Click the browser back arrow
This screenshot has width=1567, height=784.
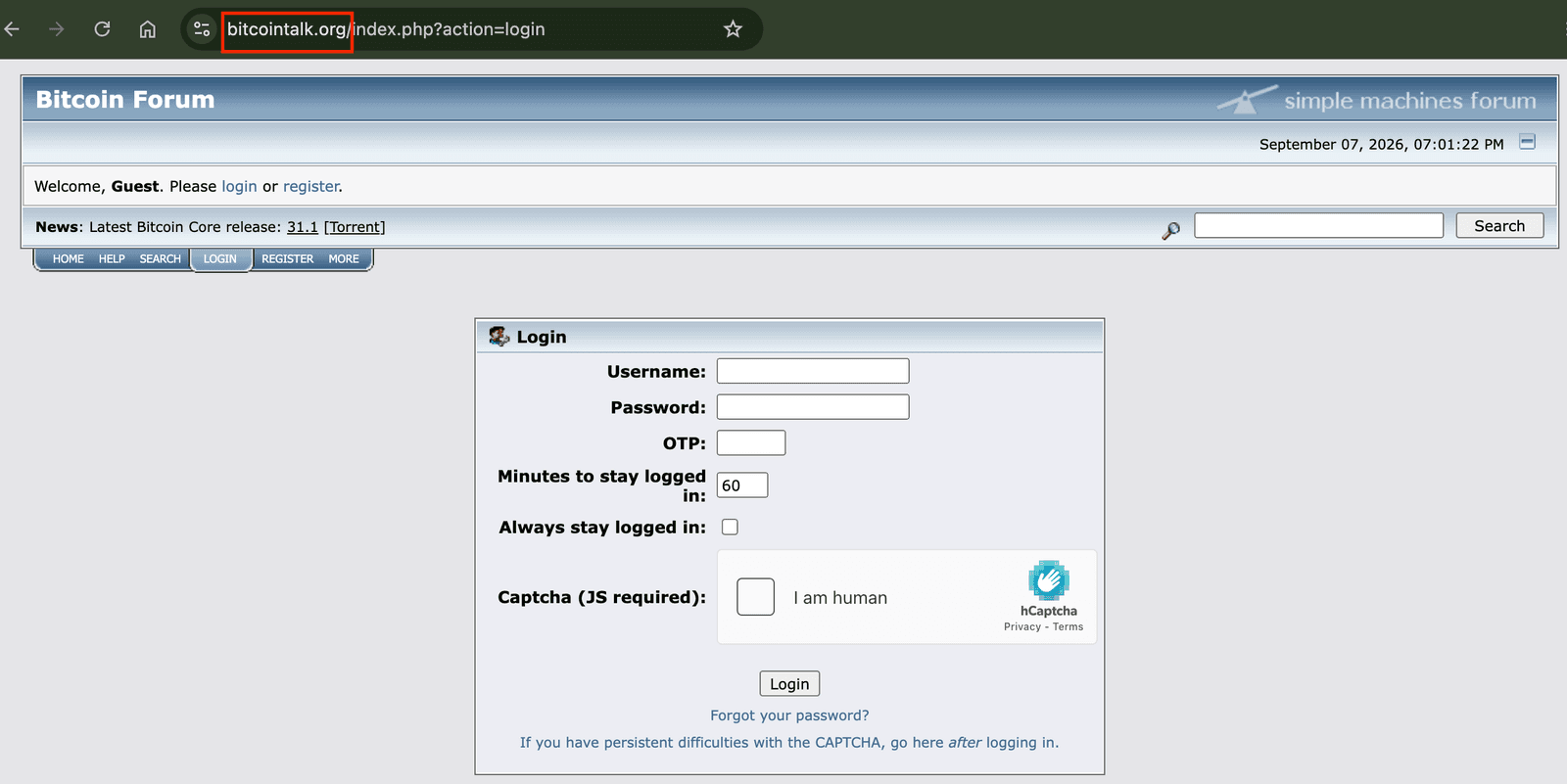(12, 29)
